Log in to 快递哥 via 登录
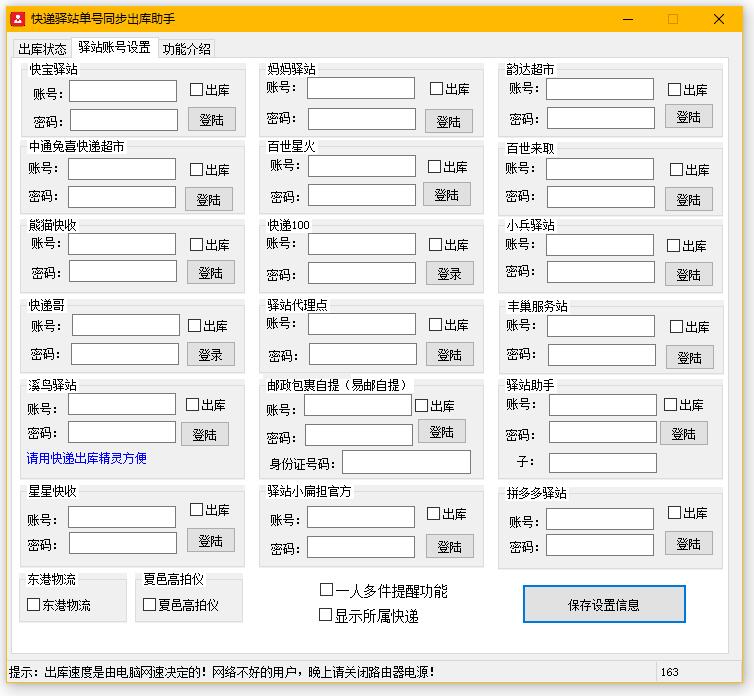 [x=211, y=354]
